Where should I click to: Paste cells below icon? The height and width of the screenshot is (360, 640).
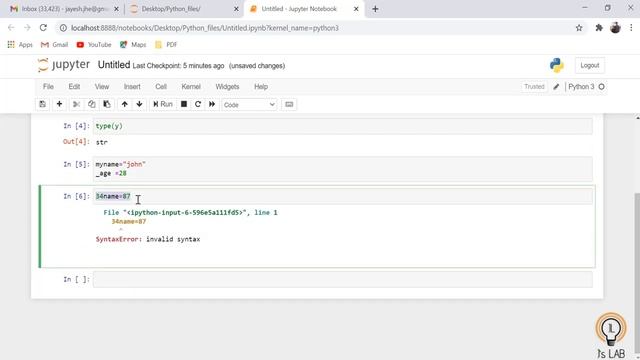point(107,104)
